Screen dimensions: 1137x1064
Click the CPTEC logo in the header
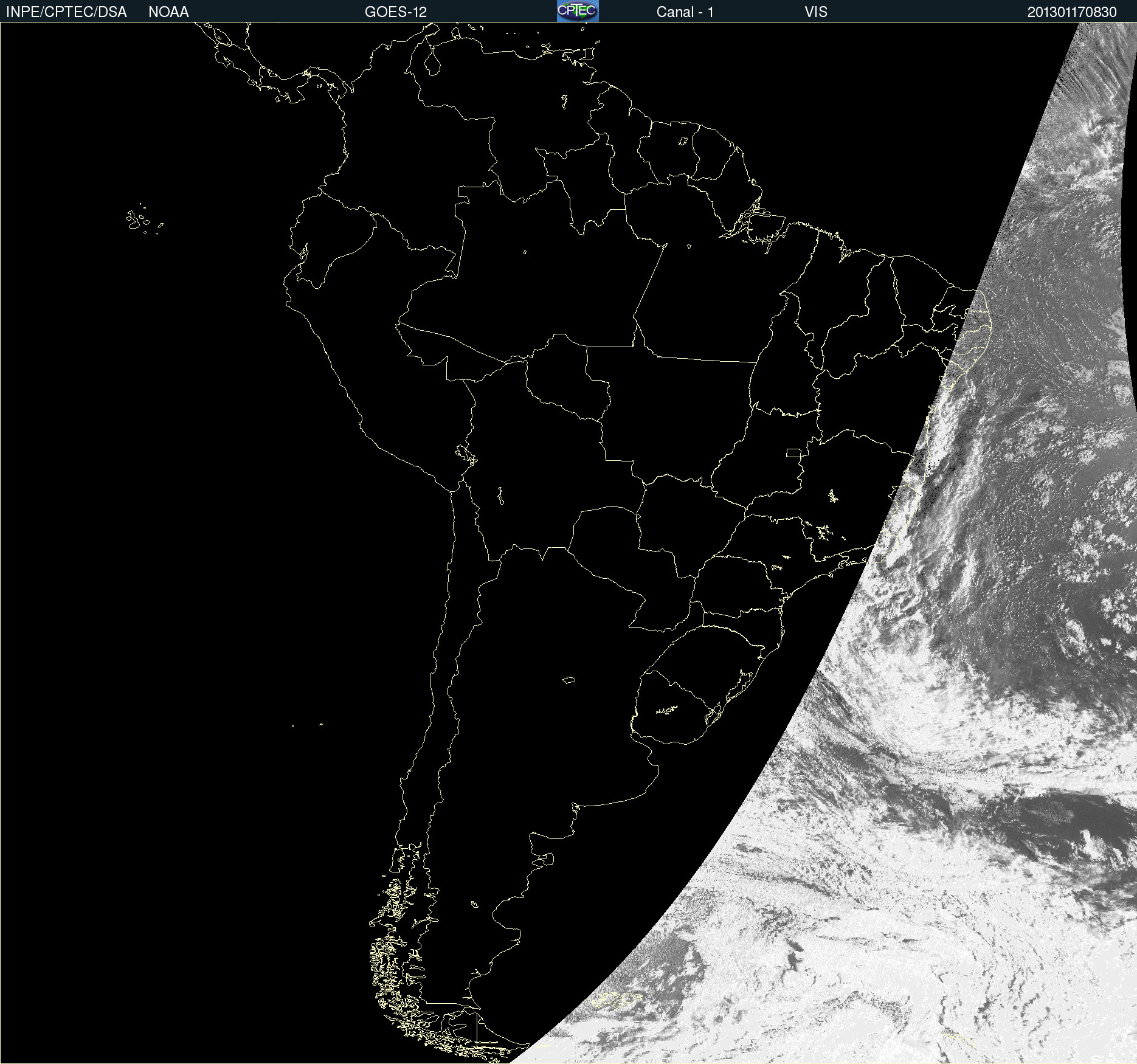point(578,11)
